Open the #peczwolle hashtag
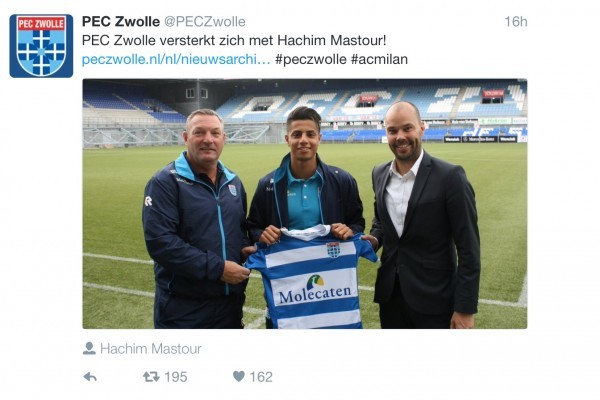This screenshot has width=600, height=400. [311, 59]
